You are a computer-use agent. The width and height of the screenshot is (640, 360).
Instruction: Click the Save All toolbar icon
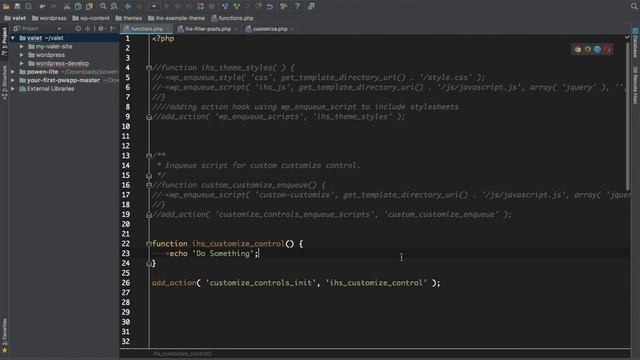(18, 6)
